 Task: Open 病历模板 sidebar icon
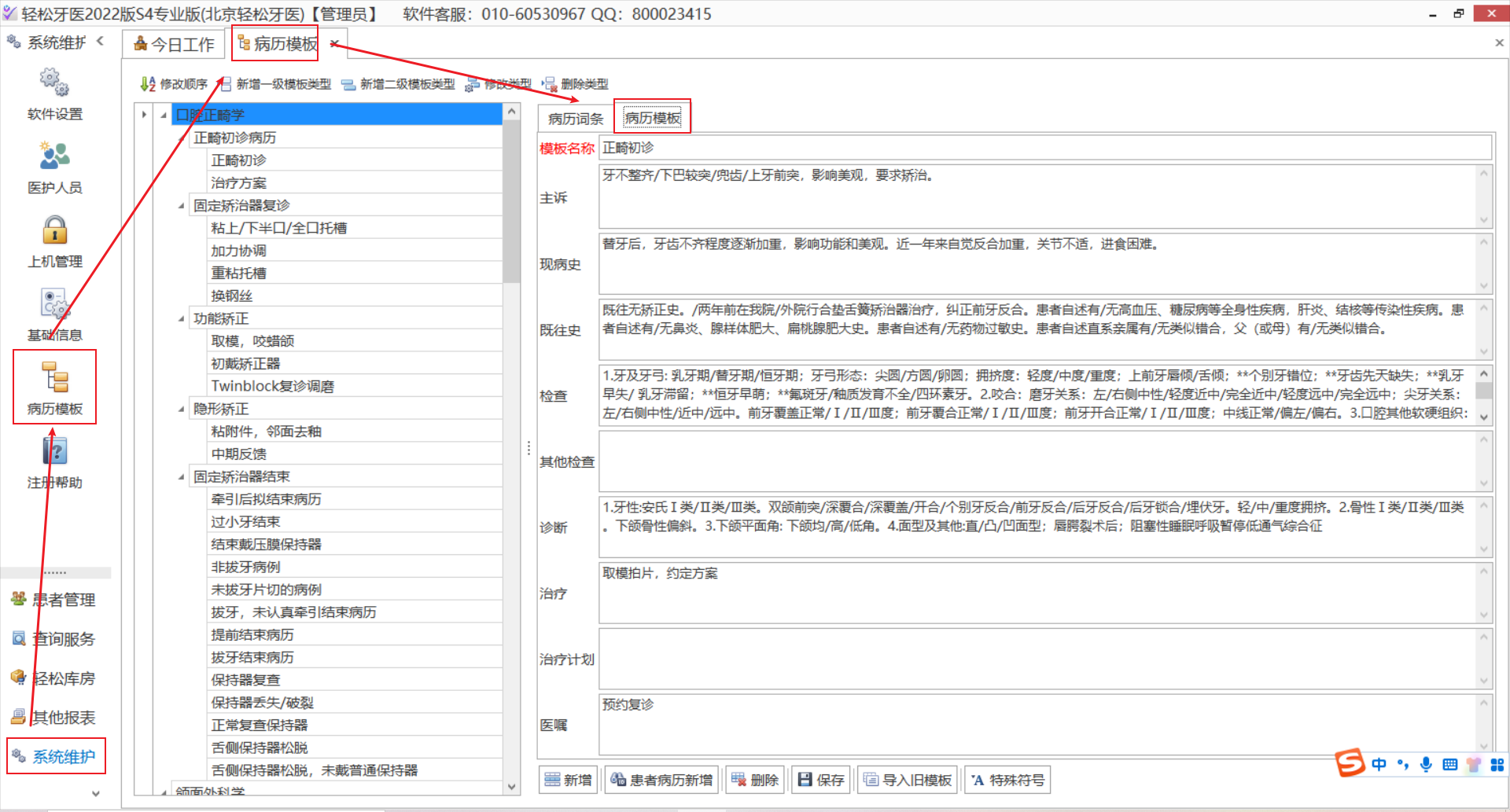[54, 388]
